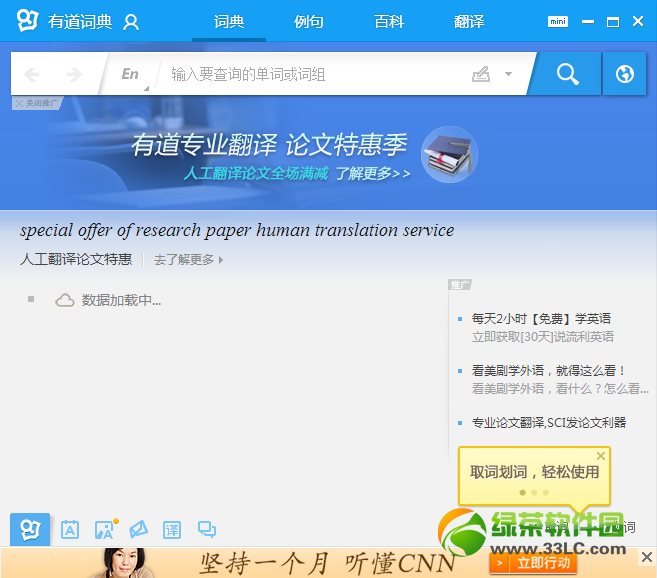Screen dimensions: 657x578
Task: Click 看美剧学外语，看什么？怎么看... subtitle
Action: click(560, 389)
